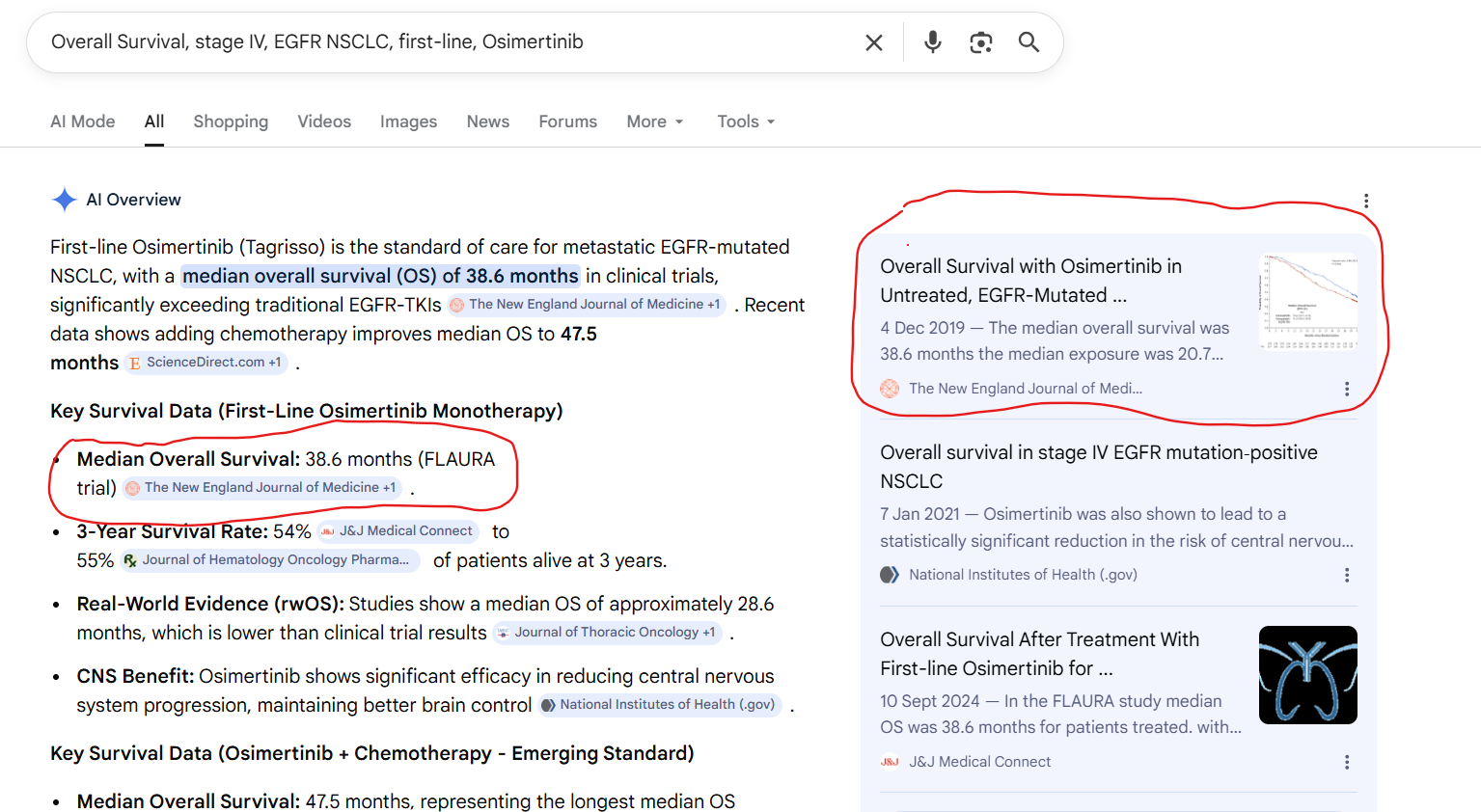Viewport: 1481px width, 812px height.
Task: Open Journal of Hematology Oncology Pharma source chip
Action: click(x=269, y=560)
